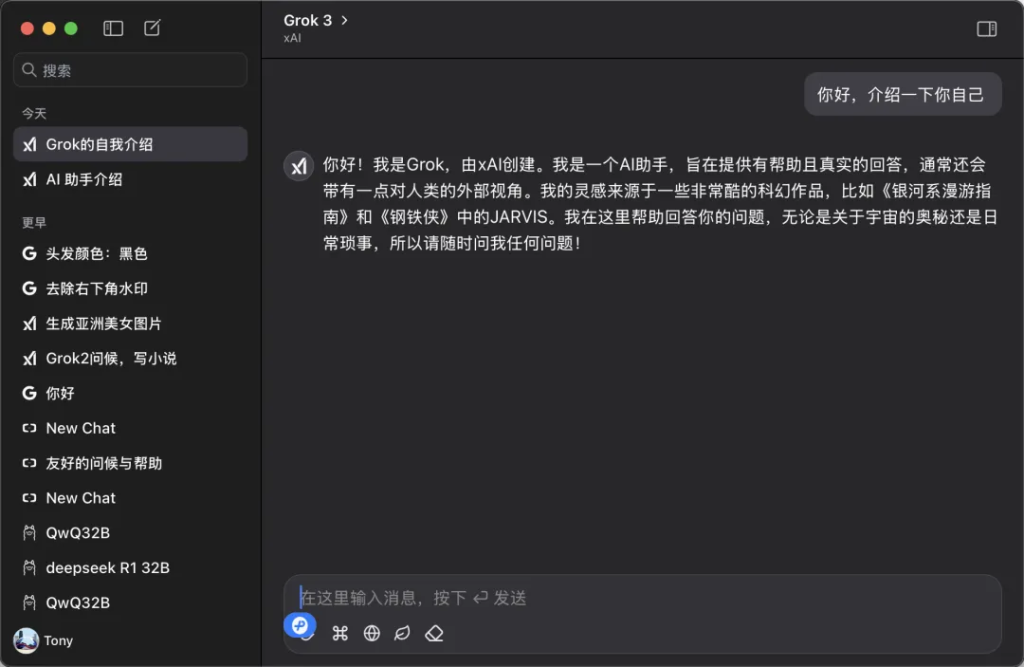This screenshot has height=667, width=1024.
Task: Open the Grok2问候，写小说 conversation
Action: tap(130, 359)
